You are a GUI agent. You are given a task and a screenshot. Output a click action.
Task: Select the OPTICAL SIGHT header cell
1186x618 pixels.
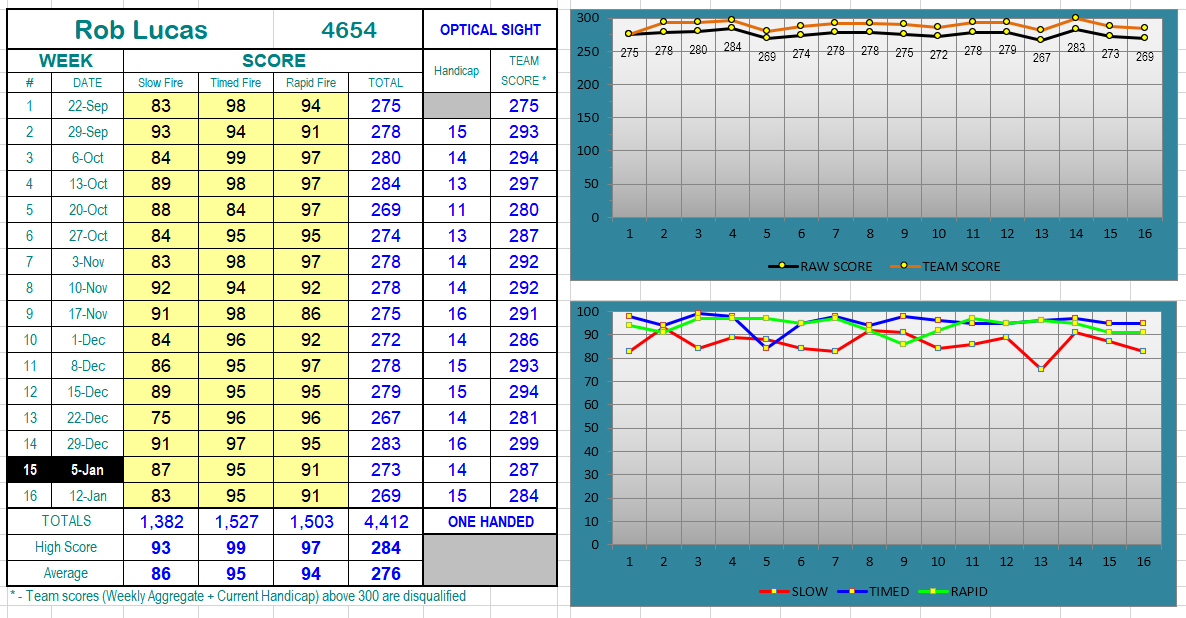pos(490,30)
